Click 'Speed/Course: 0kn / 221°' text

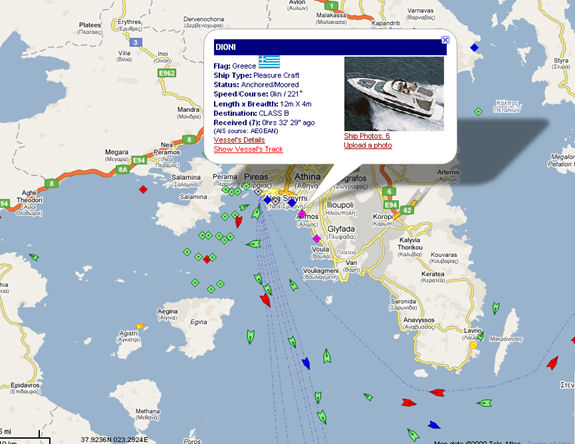point(258,94)
